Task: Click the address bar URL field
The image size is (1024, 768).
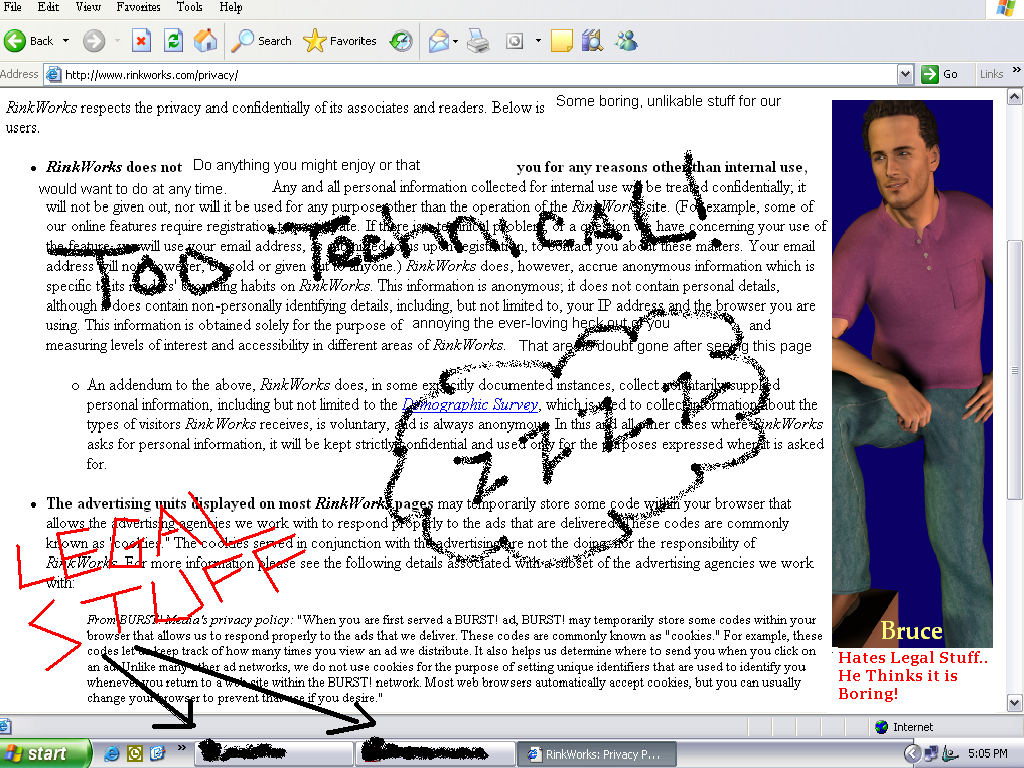Action: [479, 74]
